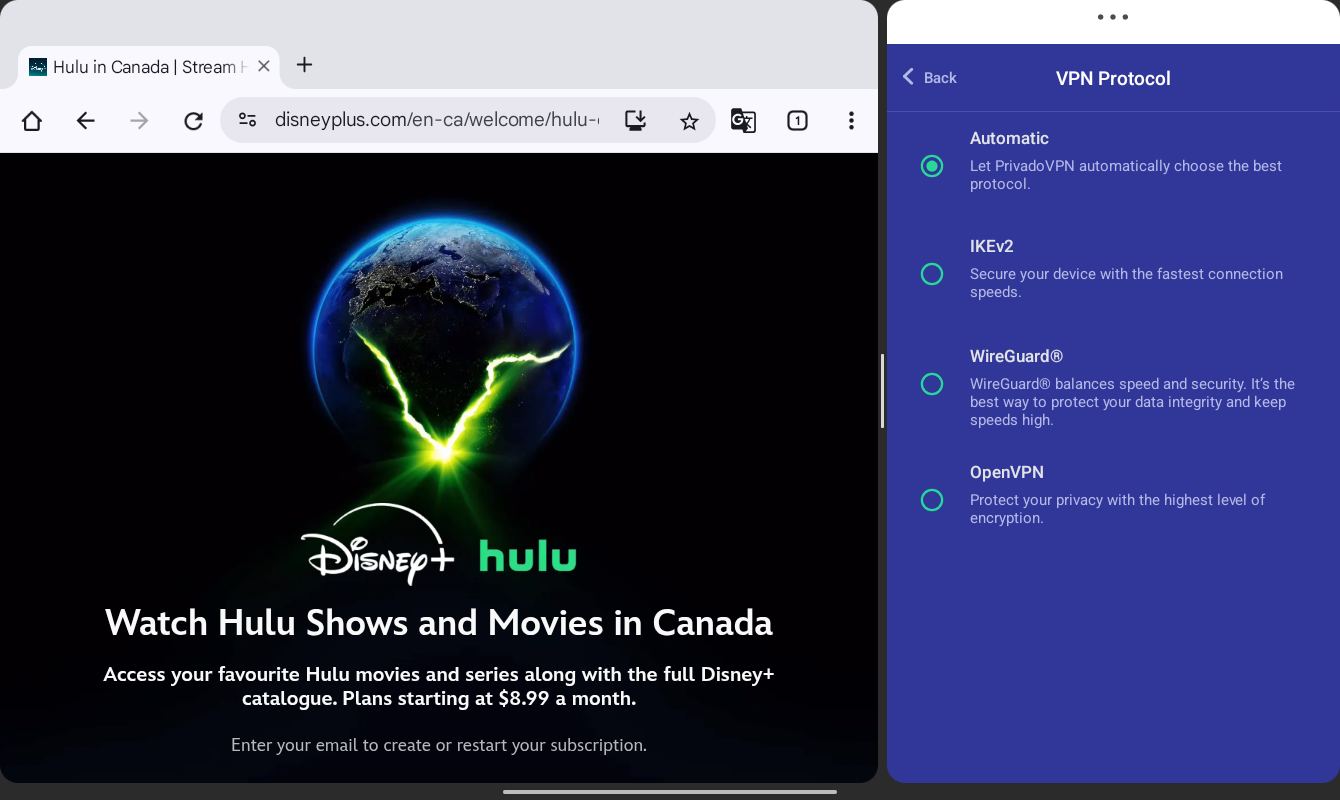The width and height of the screenshot is (1340, 800).
Task: Click 'WireGuard® balances speed and security' description
Action: 1132,402
